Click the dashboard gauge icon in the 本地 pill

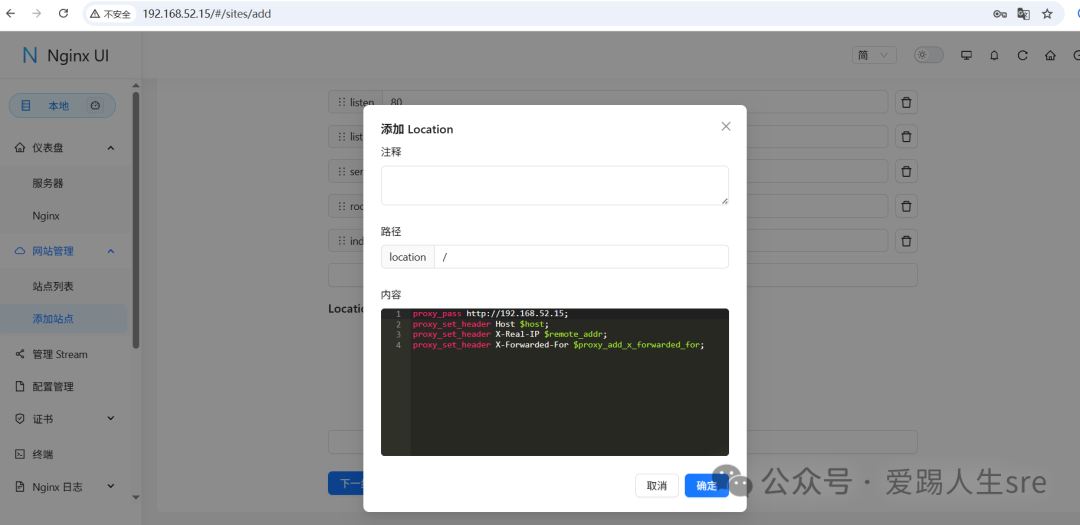tap(95, 105)
